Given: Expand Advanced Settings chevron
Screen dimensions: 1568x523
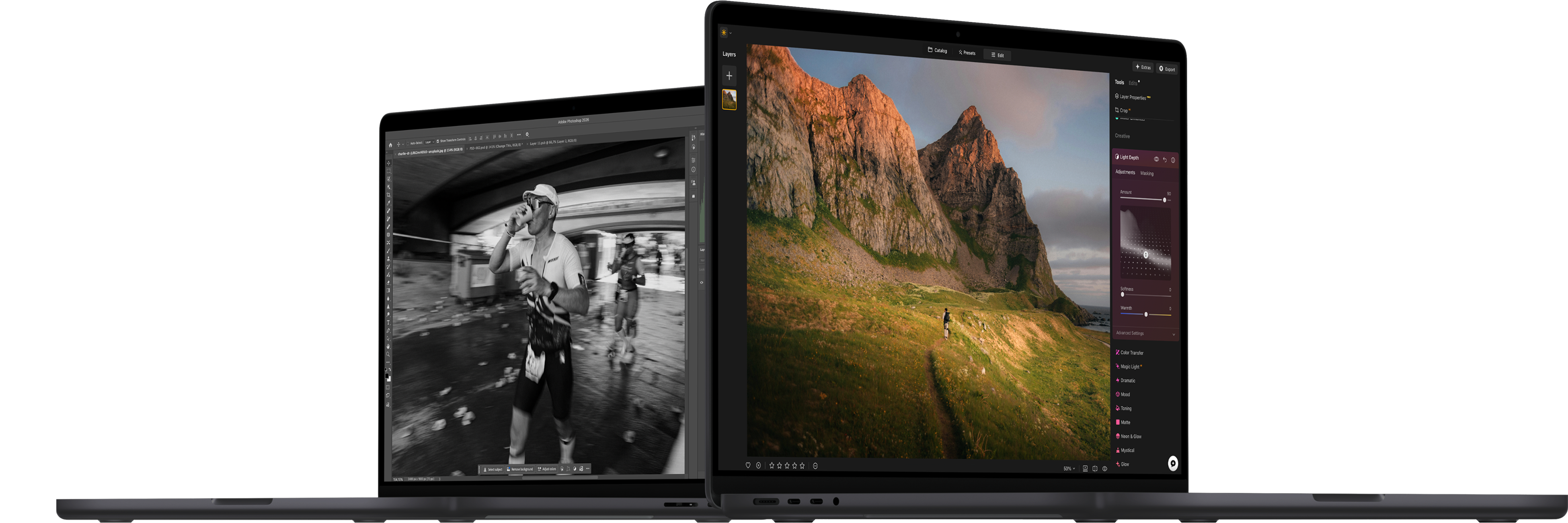Looking at the screenshot, I should tap(1174, 335).
